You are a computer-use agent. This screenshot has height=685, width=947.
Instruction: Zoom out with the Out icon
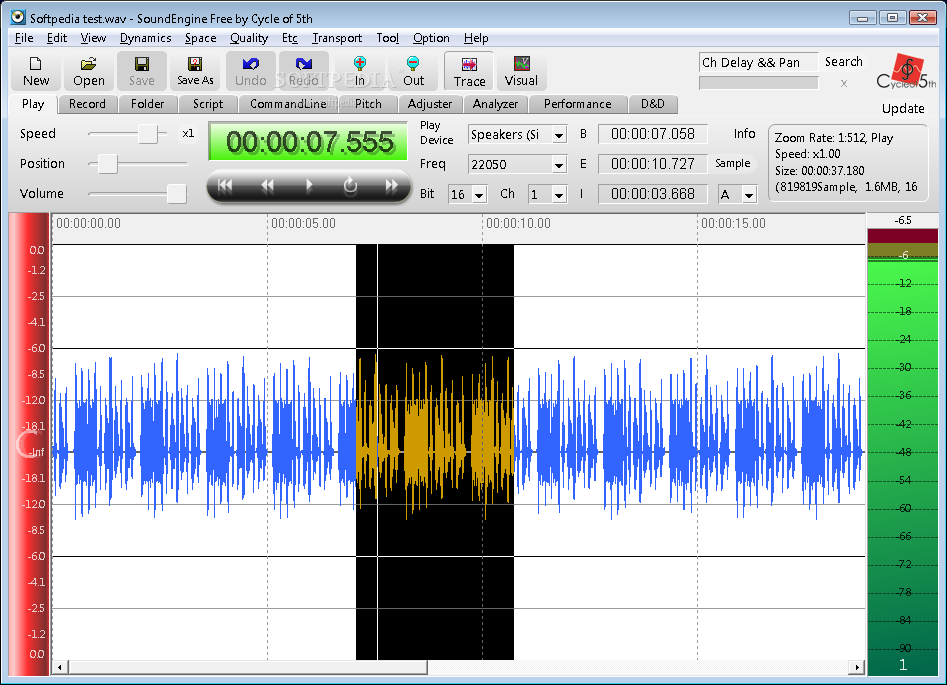point(413,71)
